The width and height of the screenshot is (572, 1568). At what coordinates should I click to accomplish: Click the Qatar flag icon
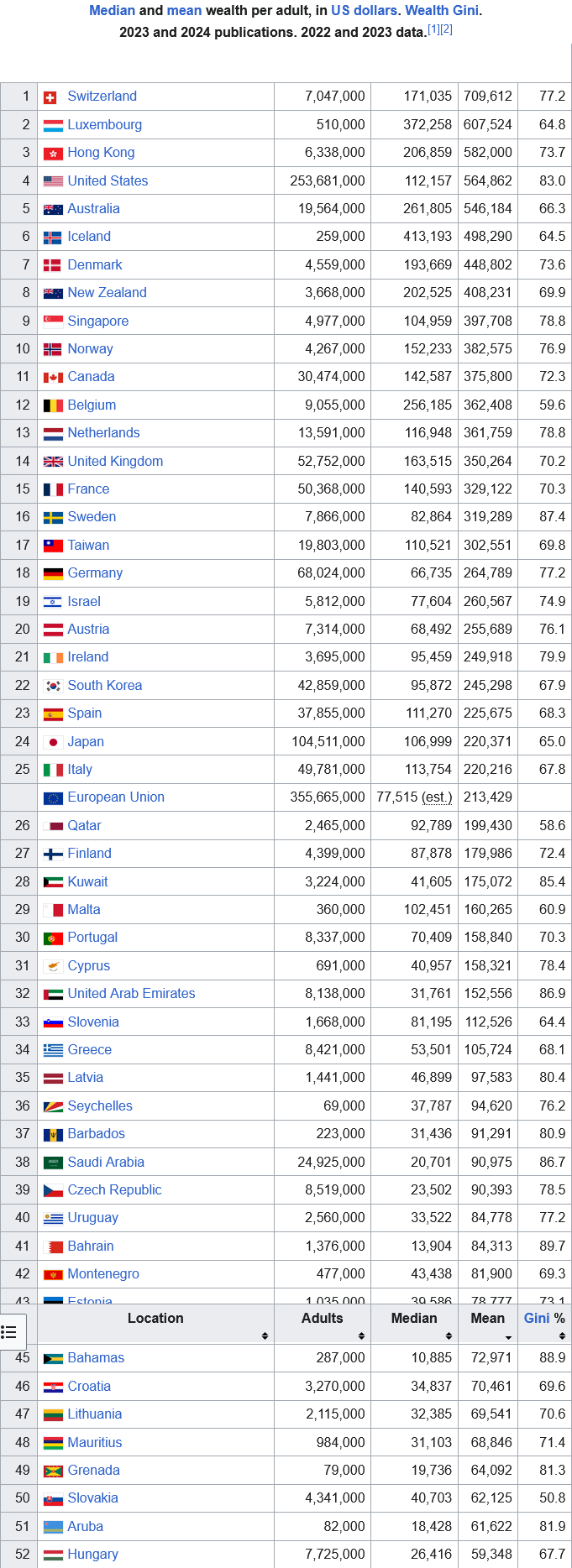(x=53, y=826)
